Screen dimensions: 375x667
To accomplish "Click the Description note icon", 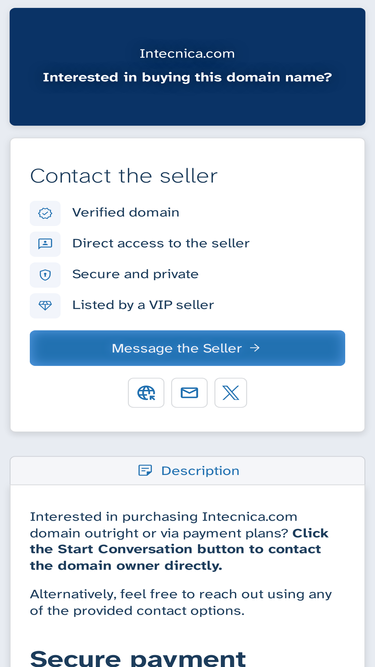I will [x=145, y=470].
